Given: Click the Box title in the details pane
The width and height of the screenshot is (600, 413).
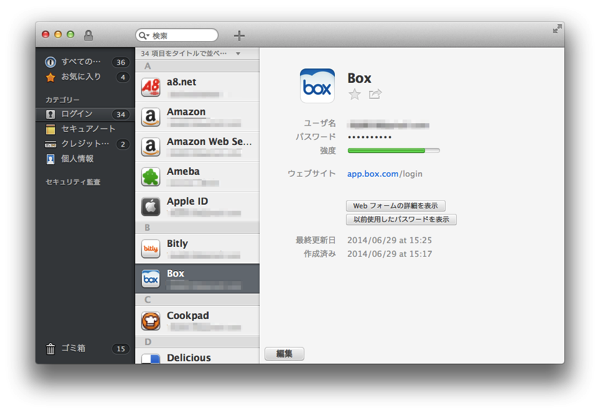Looking at the screenshot, I should pos(359,78).
